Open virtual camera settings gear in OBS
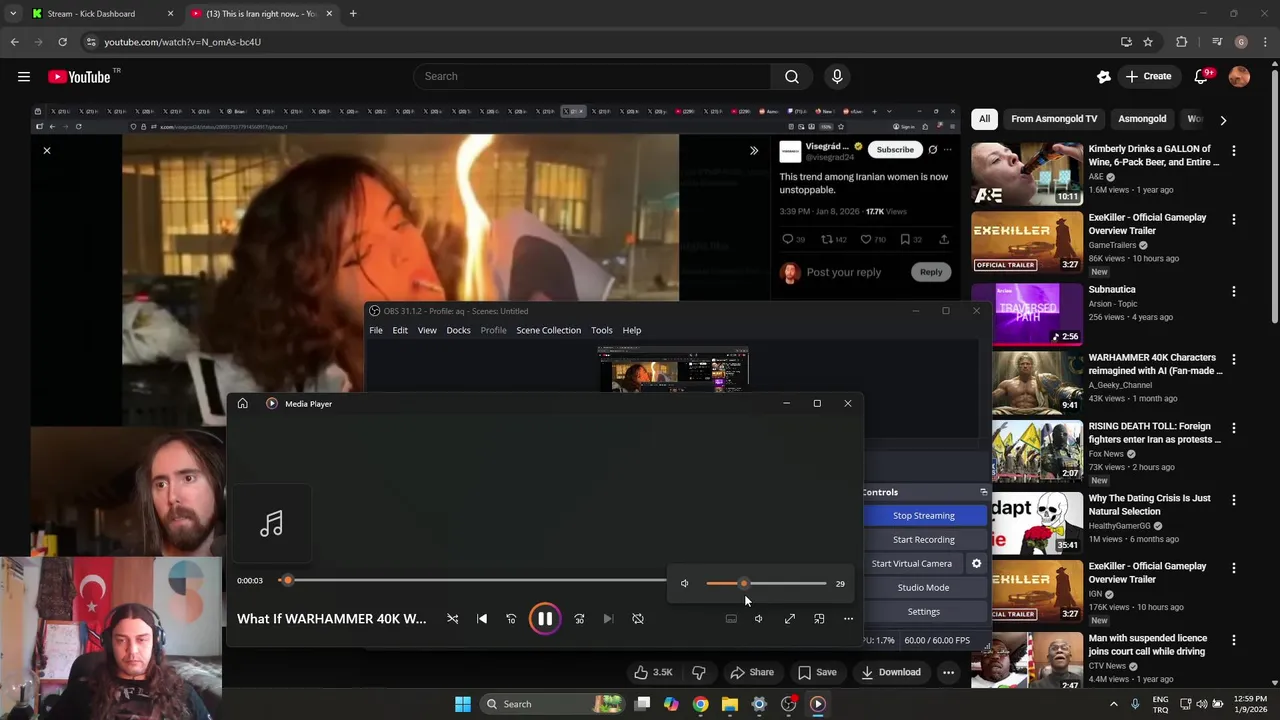The width and height of the screenshot is (1280, 720). [977, 564]
